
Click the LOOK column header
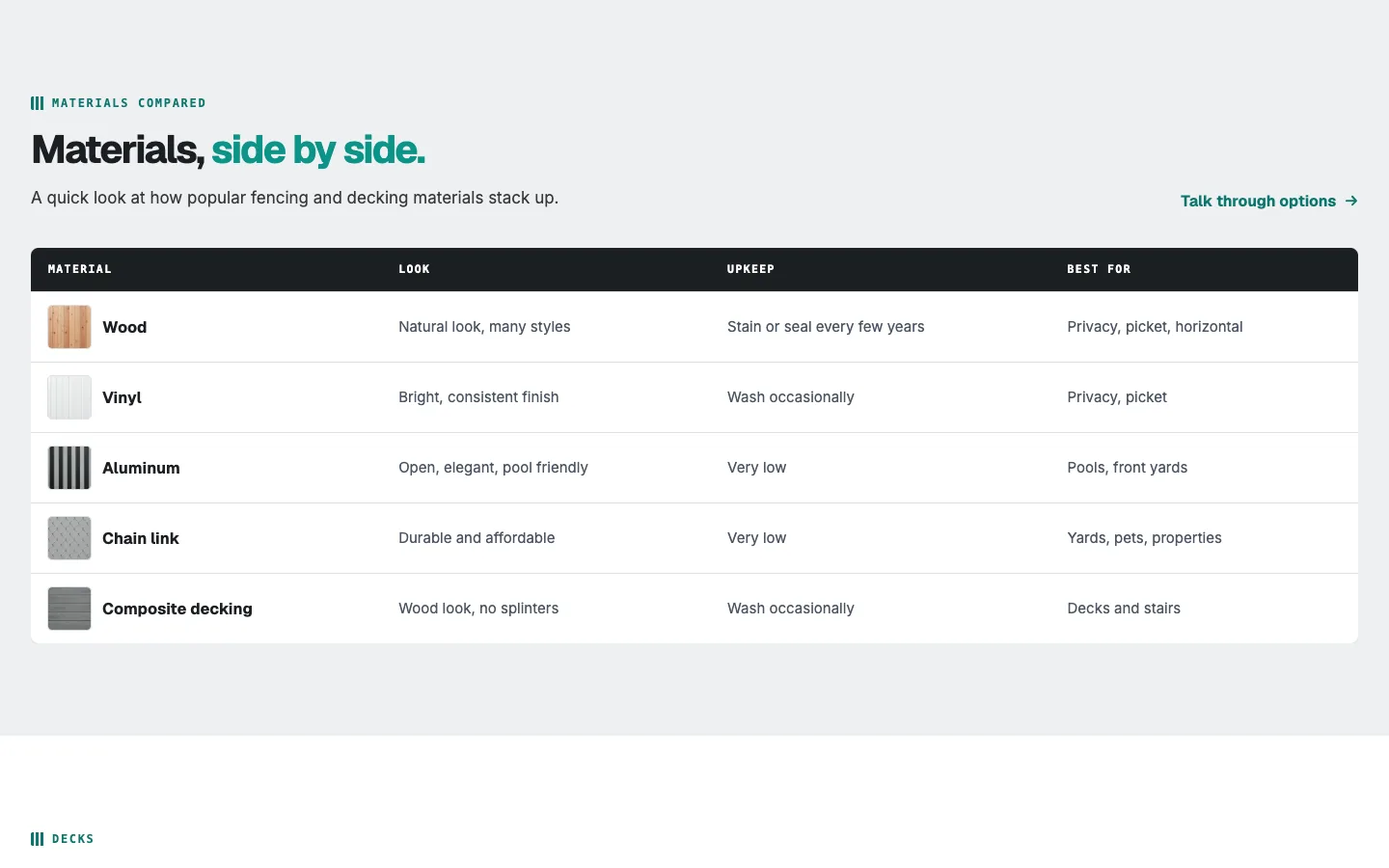tap(415, 269)
